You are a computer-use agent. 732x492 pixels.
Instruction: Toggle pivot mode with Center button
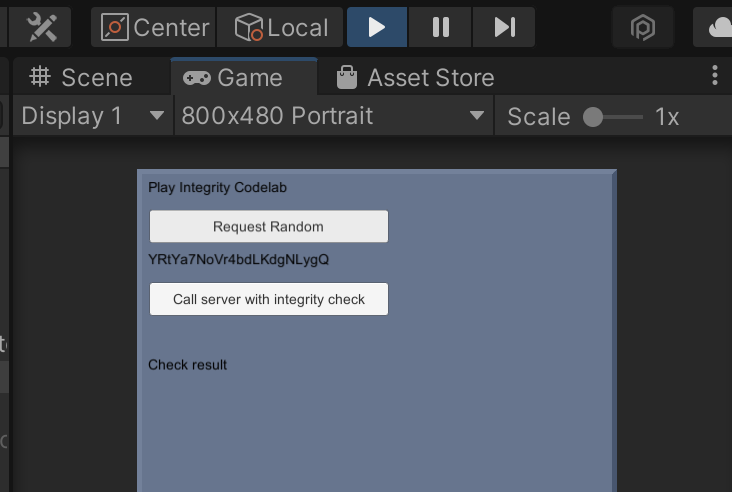[155, 27]
